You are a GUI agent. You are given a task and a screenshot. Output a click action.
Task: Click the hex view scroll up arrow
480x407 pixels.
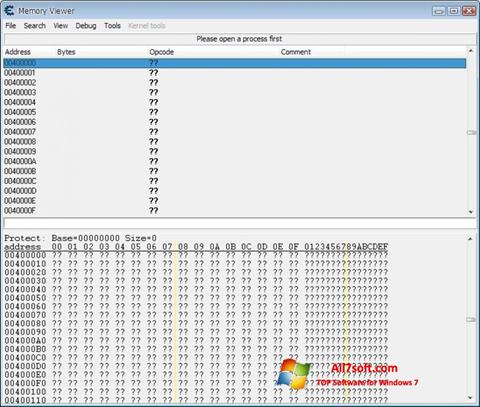pos(470,239)
